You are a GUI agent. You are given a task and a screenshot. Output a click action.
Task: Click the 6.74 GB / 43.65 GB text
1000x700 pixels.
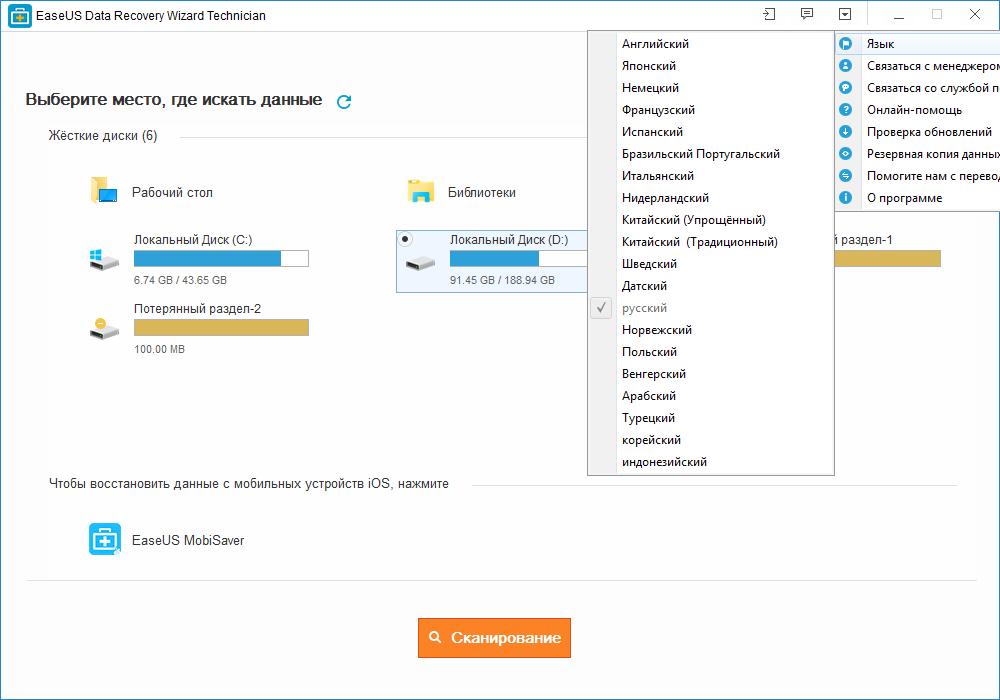180,280
